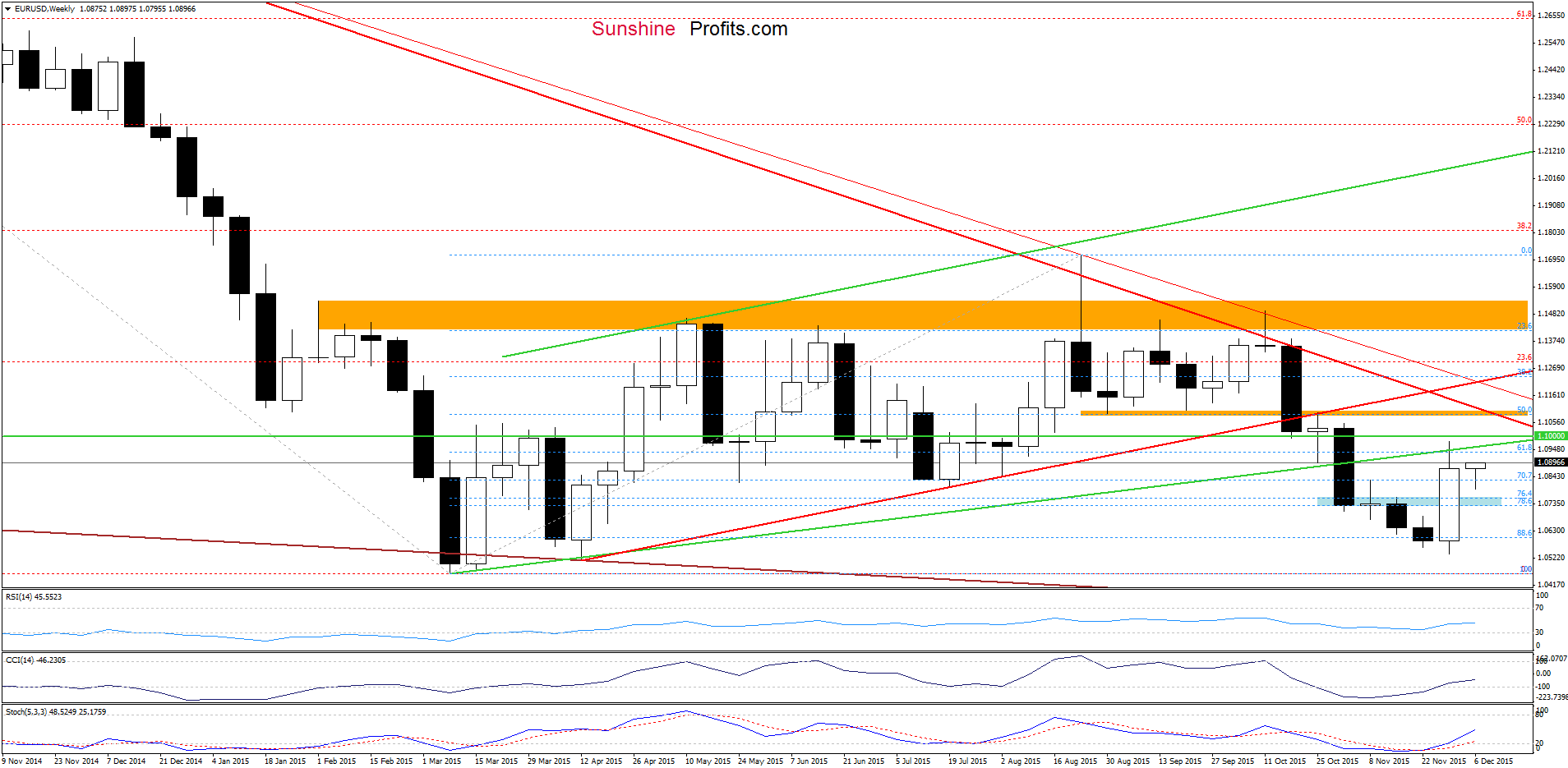Viewport: 1568px width, 768px height.
Task: Click the 1.21210 price axis label
Action: tap(1551, 150)
